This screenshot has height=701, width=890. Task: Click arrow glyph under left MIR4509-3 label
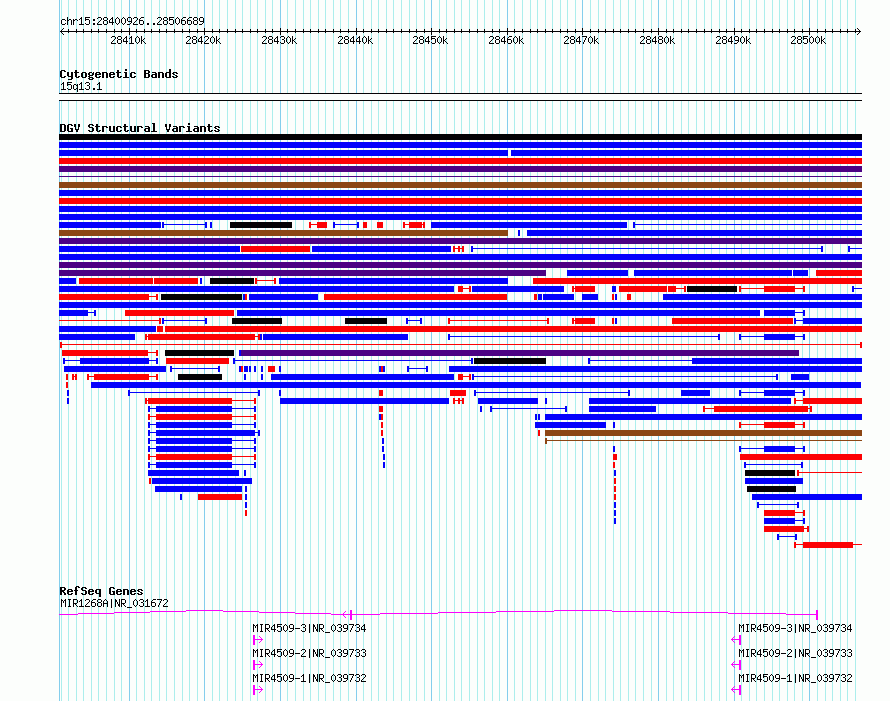click(258, 640)
